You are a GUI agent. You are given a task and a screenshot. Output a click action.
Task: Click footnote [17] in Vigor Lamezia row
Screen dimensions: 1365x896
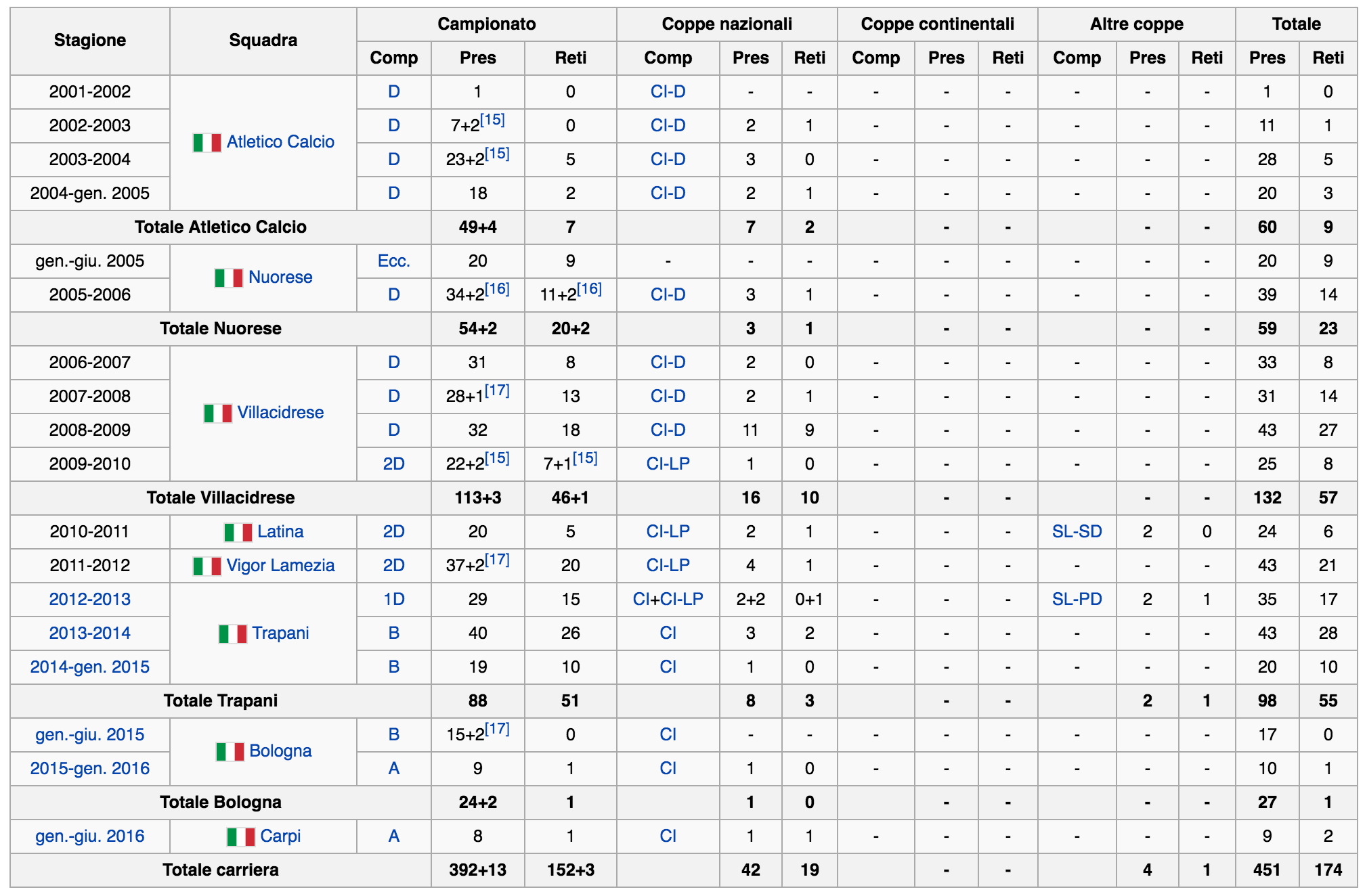497,560
